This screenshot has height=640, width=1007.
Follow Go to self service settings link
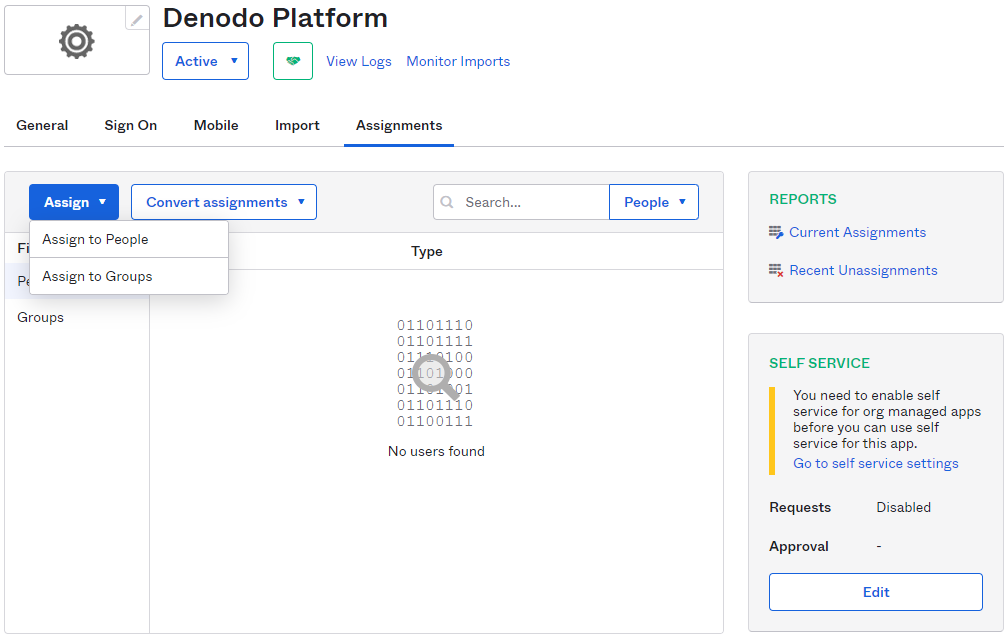[x=875, y=463]
